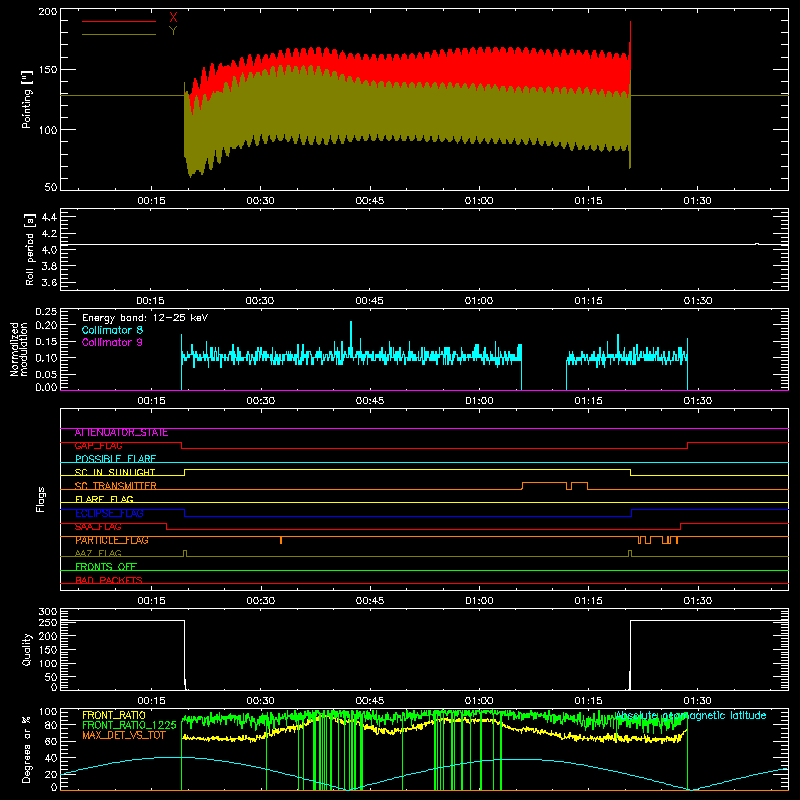This screenshot has height=800, width=800.
Task: Click the Collimator 9 legend entry
Action: click(112, 342)
